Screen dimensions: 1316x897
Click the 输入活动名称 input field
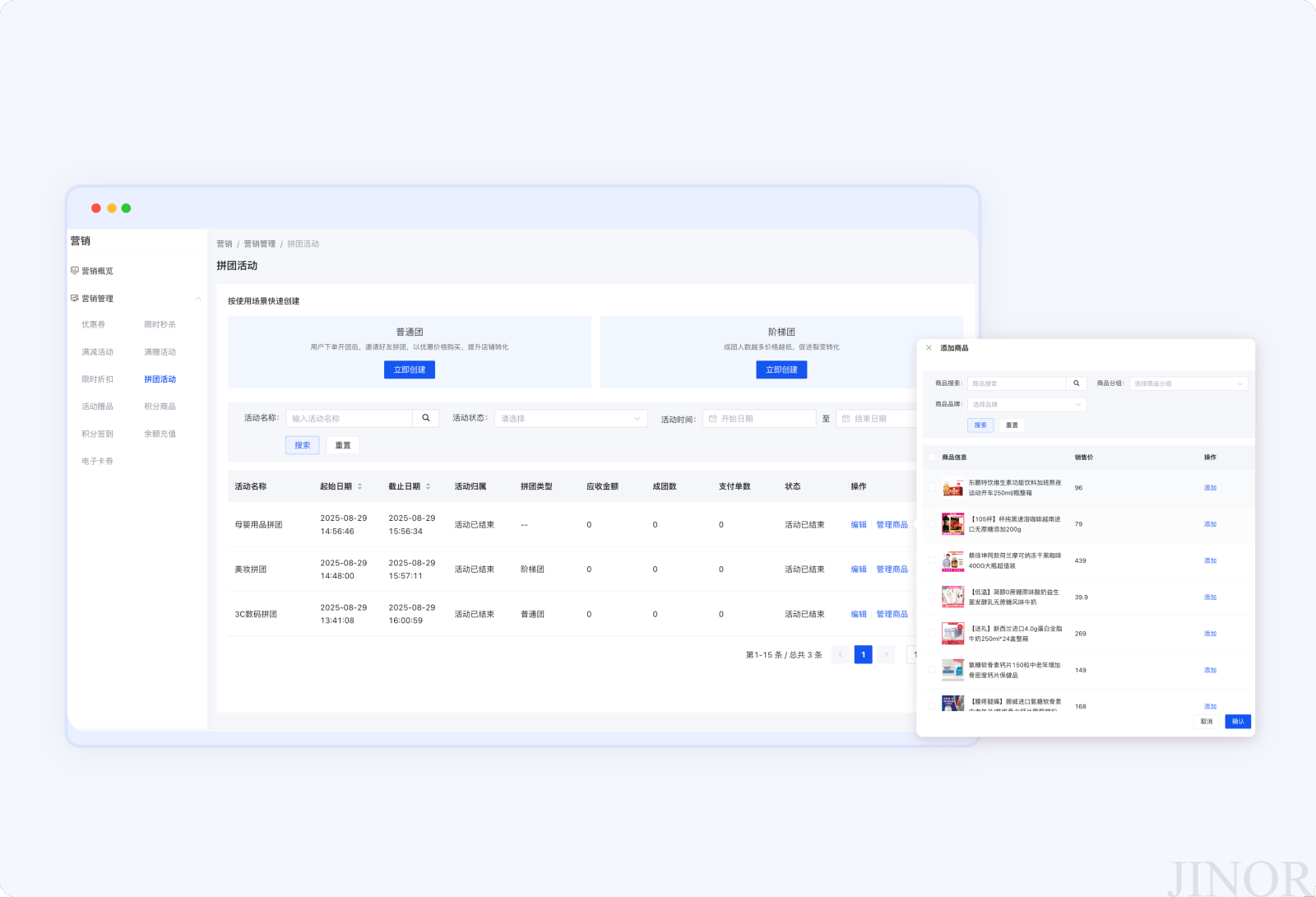pyautogui.click(x=349, y=419)
